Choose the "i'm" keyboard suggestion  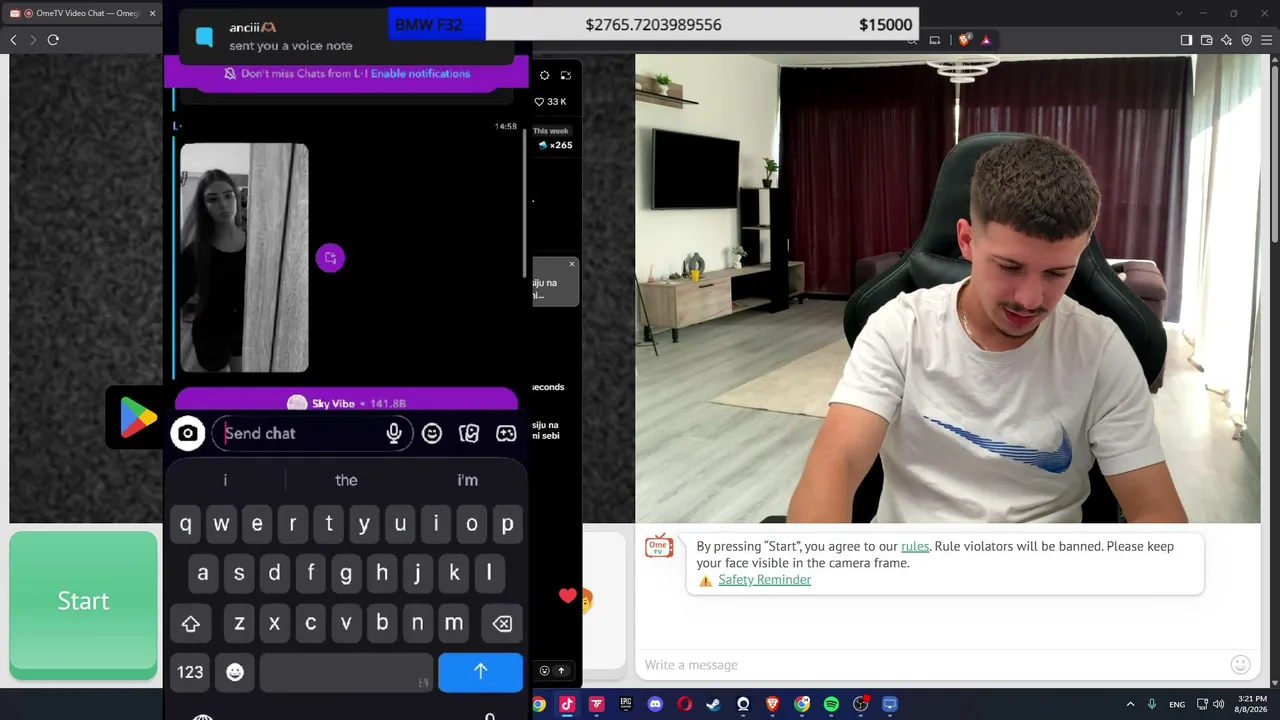[468, 480]
